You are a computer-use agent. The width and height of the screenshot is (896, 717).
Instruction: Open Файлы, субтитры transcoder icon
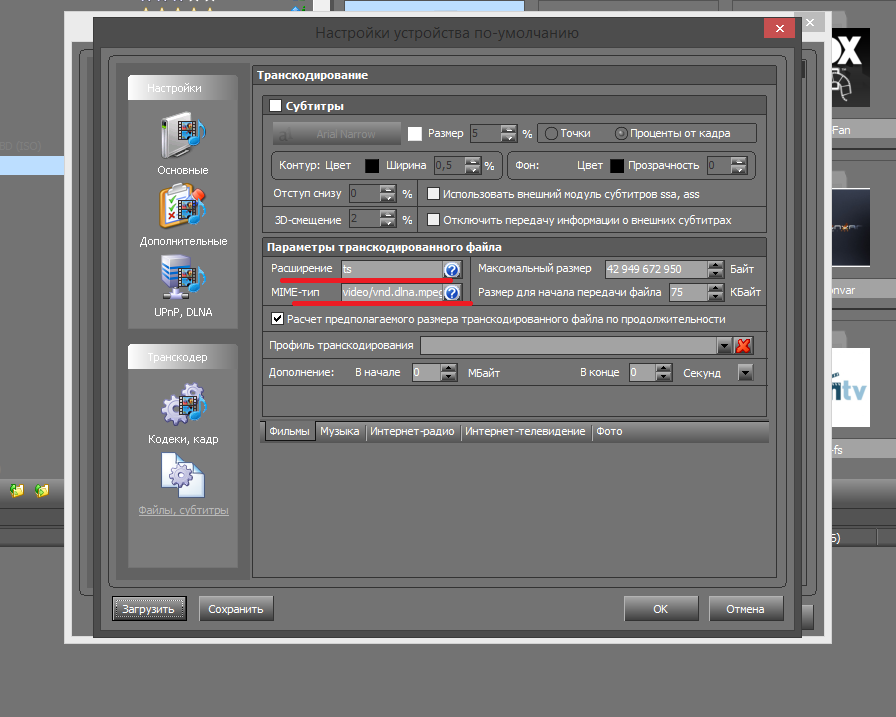pyautogui.click(x=182, y=476)
